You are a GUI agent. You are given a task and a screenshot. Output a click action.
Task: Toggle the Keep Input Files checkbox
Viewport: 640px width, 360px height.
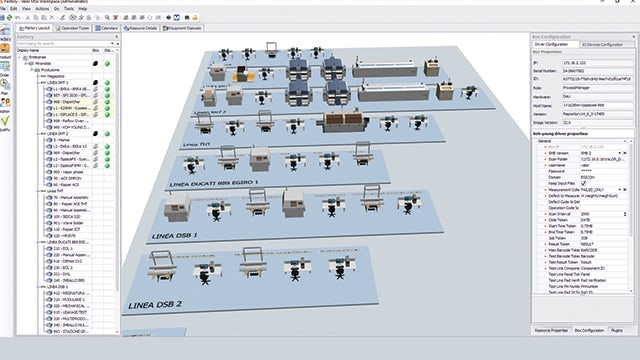pos(583,184)
